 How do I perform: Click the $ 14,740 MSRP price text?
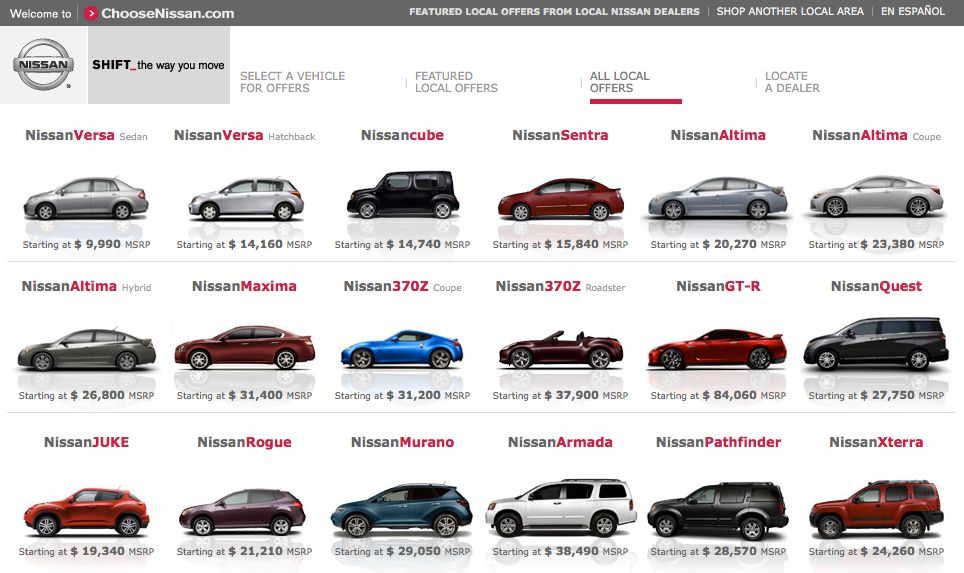click(x=429, y=244)
